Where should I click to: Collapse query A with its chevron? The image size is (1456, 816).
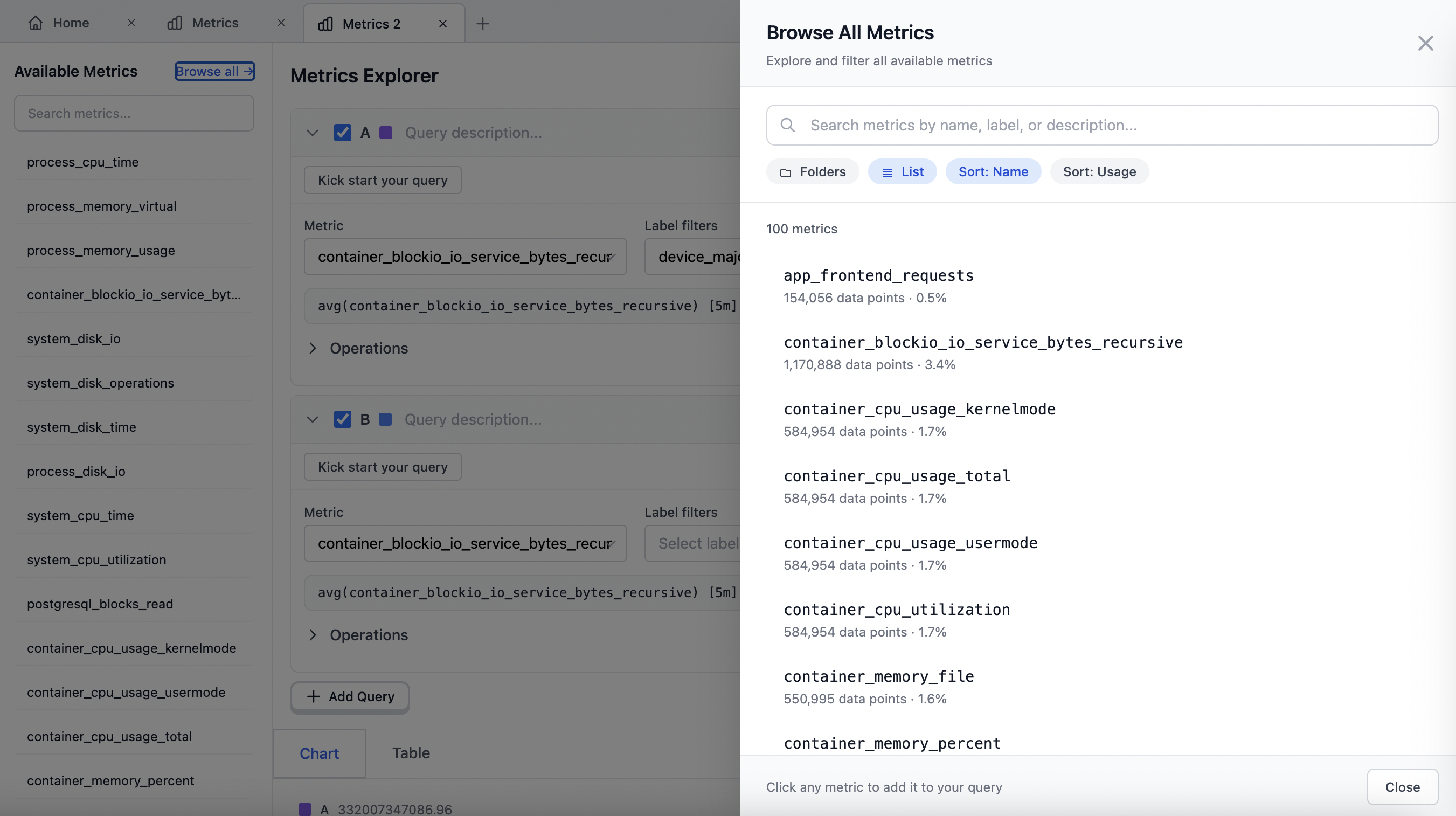(x=312, y=133)
